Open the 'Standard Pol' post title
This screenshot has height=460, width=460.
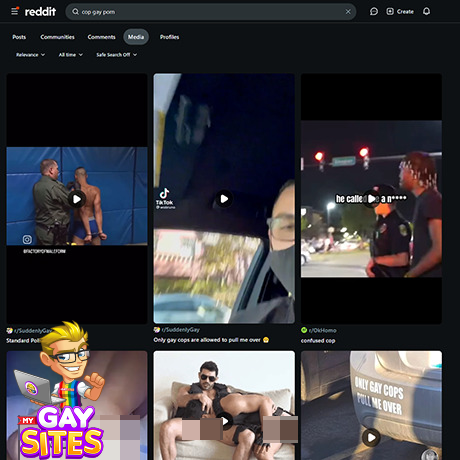pyautogui.click(x=23, y=341)
